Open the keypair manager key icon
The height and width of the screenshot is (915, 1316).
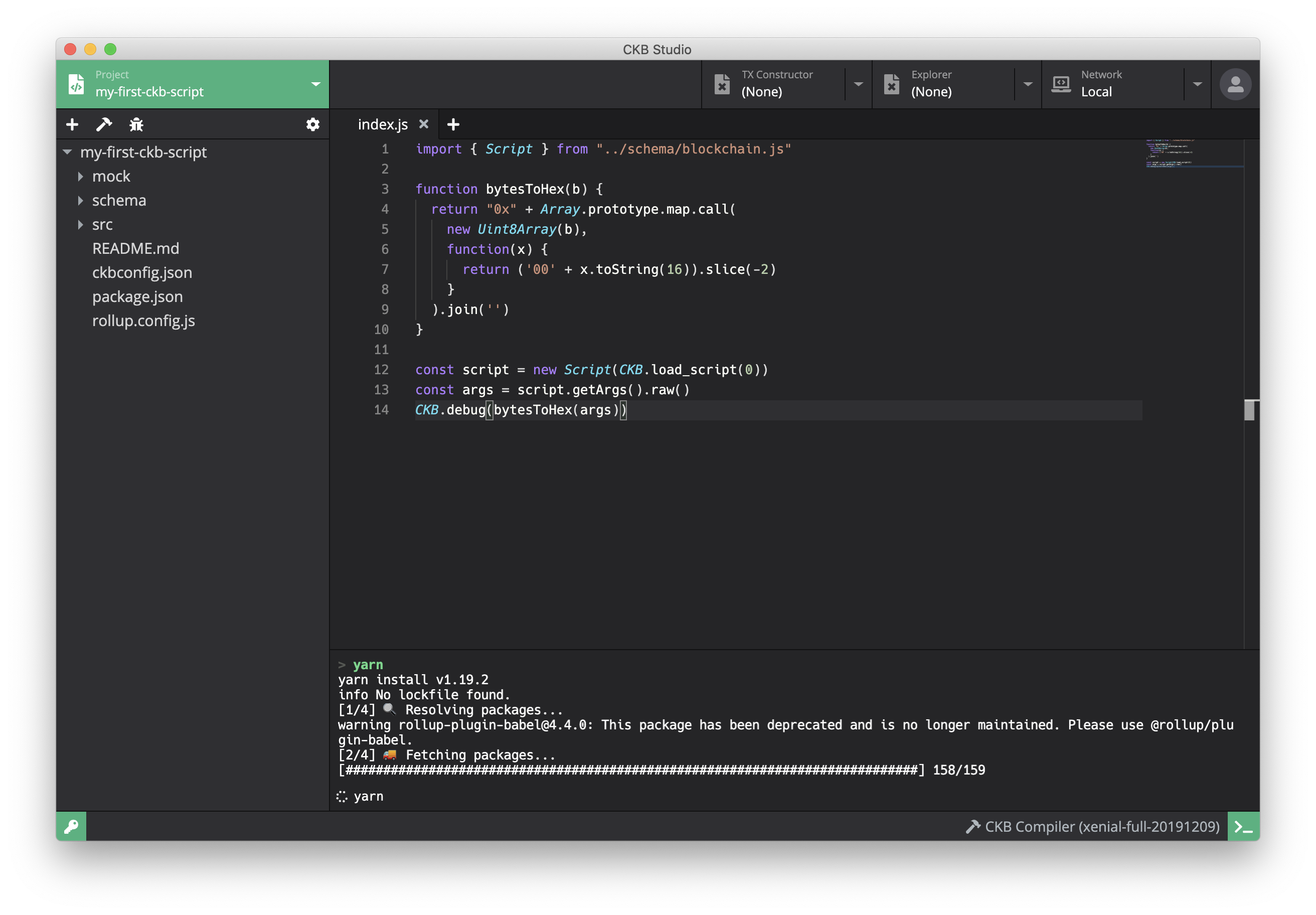coord(71,826)
